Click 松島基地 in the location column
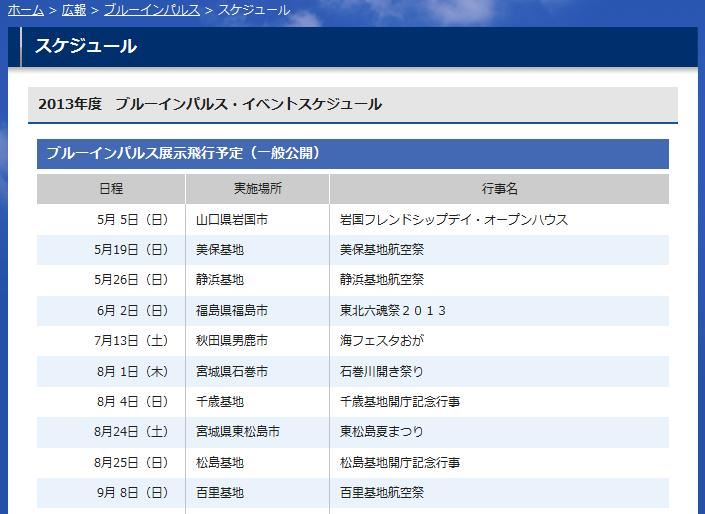 pyautogui.click(x=220, y=462)
